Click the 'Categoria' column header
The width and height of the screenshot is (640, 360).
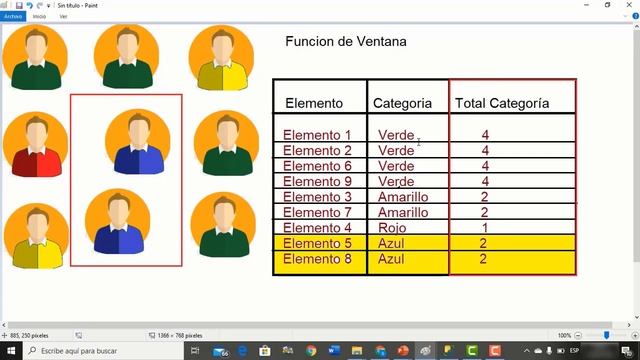pyautogui.click(x=402, y=103)
